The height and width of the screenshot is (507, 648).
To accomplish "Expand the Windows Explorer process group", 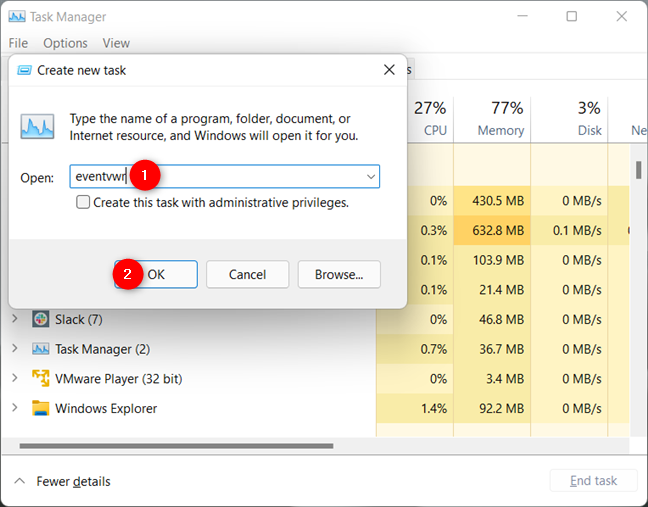I will tap(15, 408).
